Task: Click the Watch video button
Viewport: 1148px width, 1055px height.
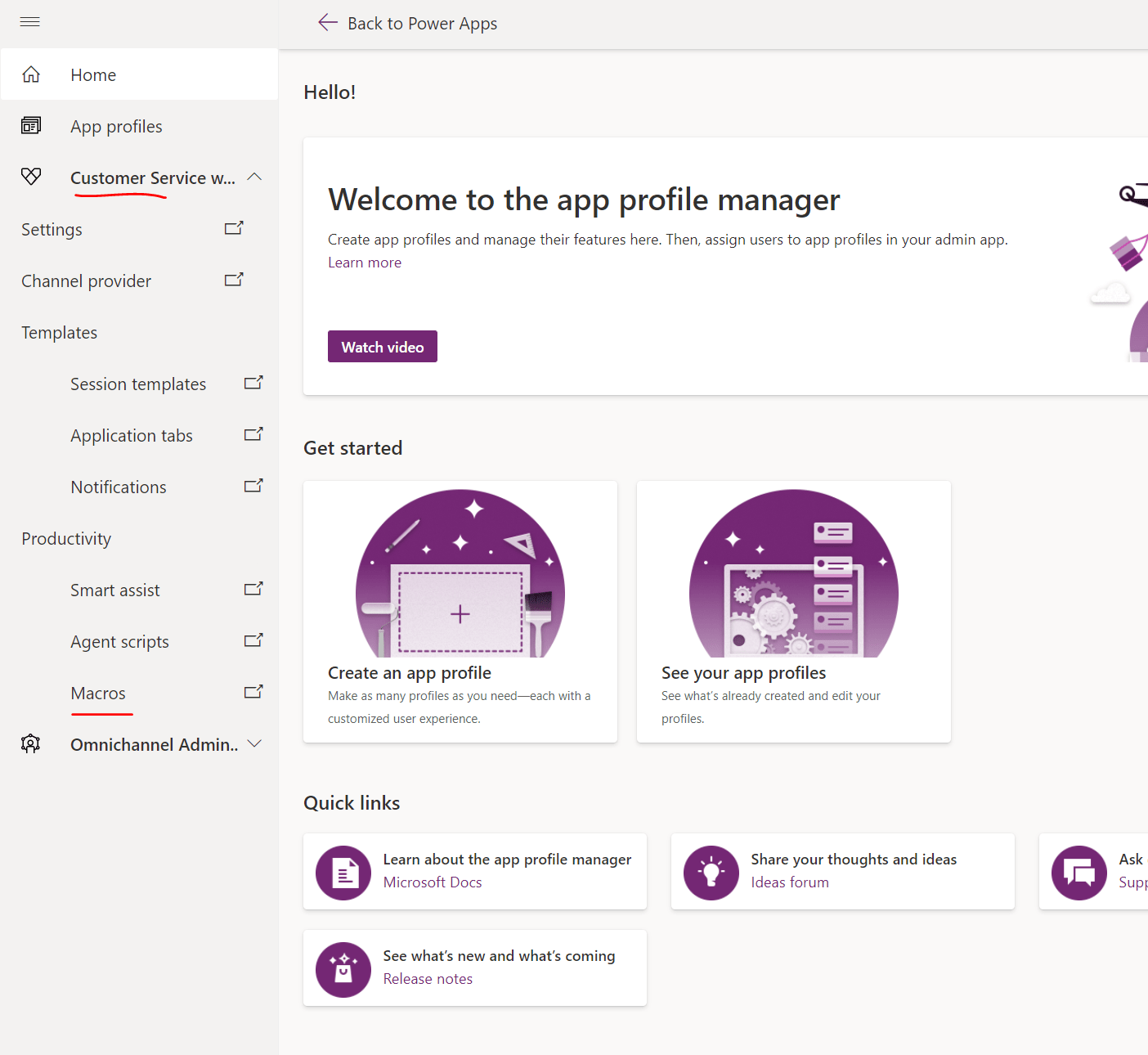Action: coord(383,347)
